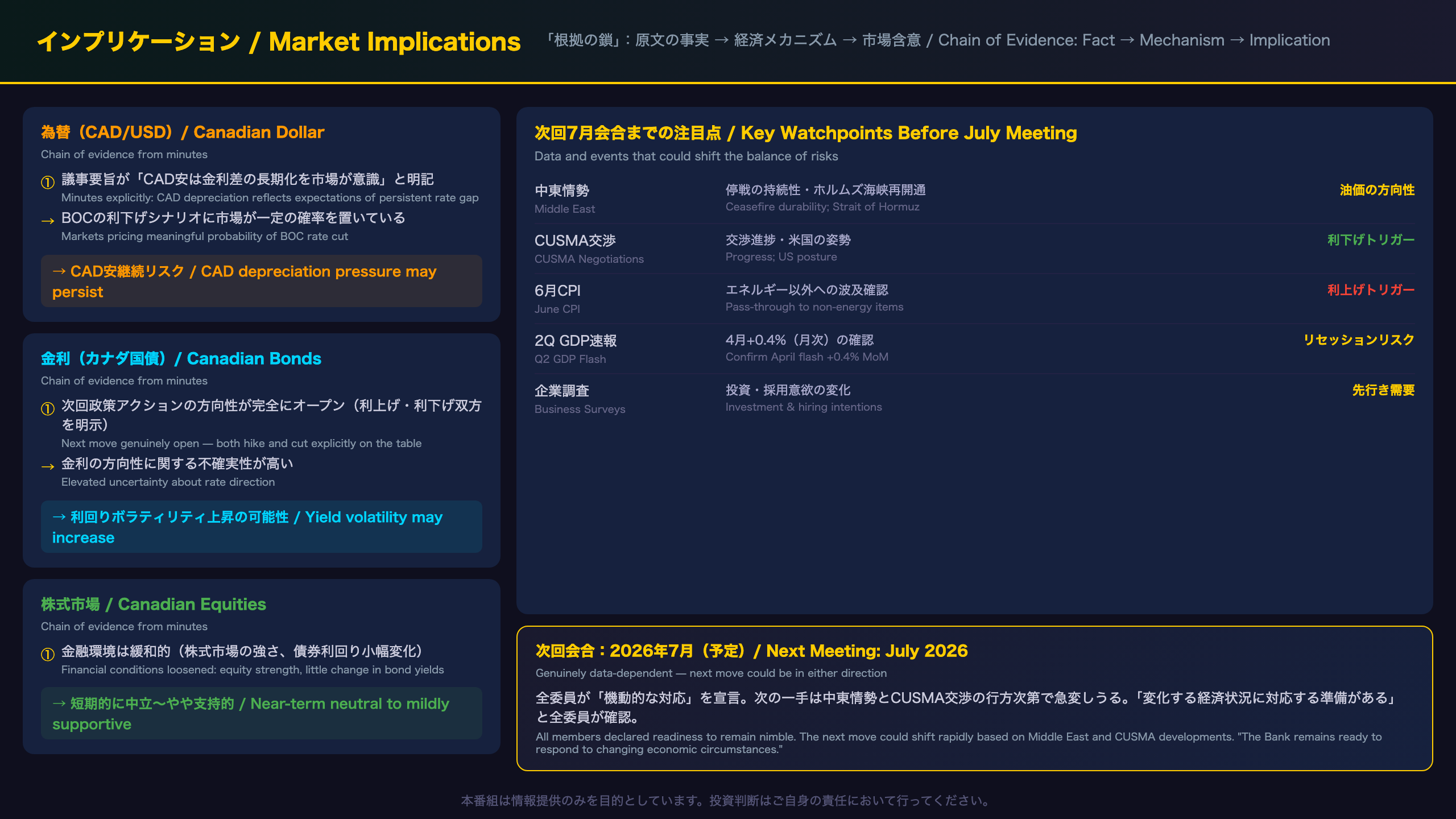Click 'Genuinely data-dependent' subtitle
Viewport: 1456px width, 819px height.
point(711,673)
